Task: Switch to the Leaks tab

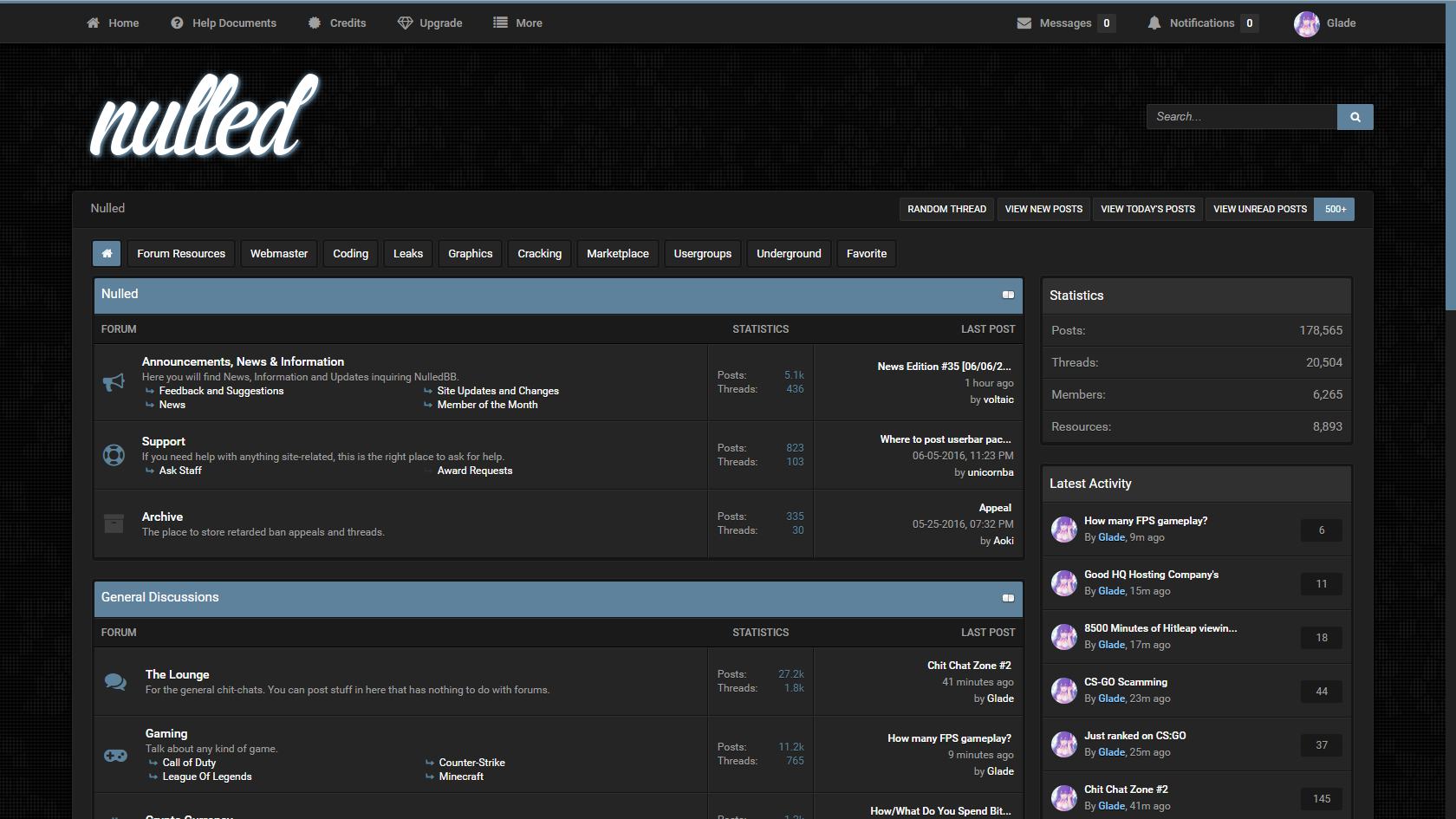Action: coord(408,254)
